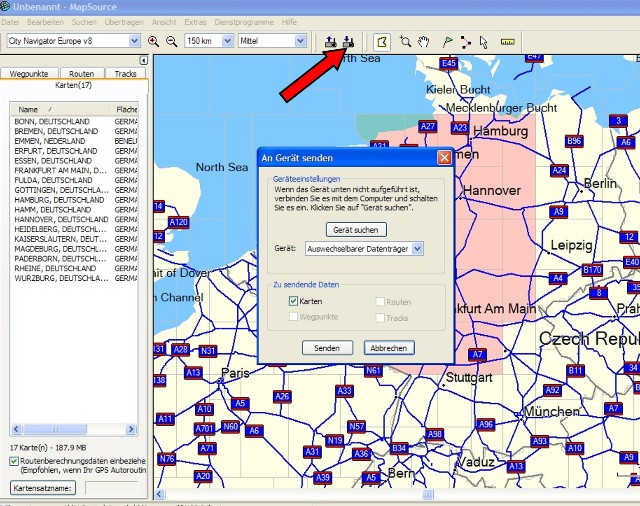640x506 pixels.
Task: Select the Waypoint flag tool
Action: 447,42
